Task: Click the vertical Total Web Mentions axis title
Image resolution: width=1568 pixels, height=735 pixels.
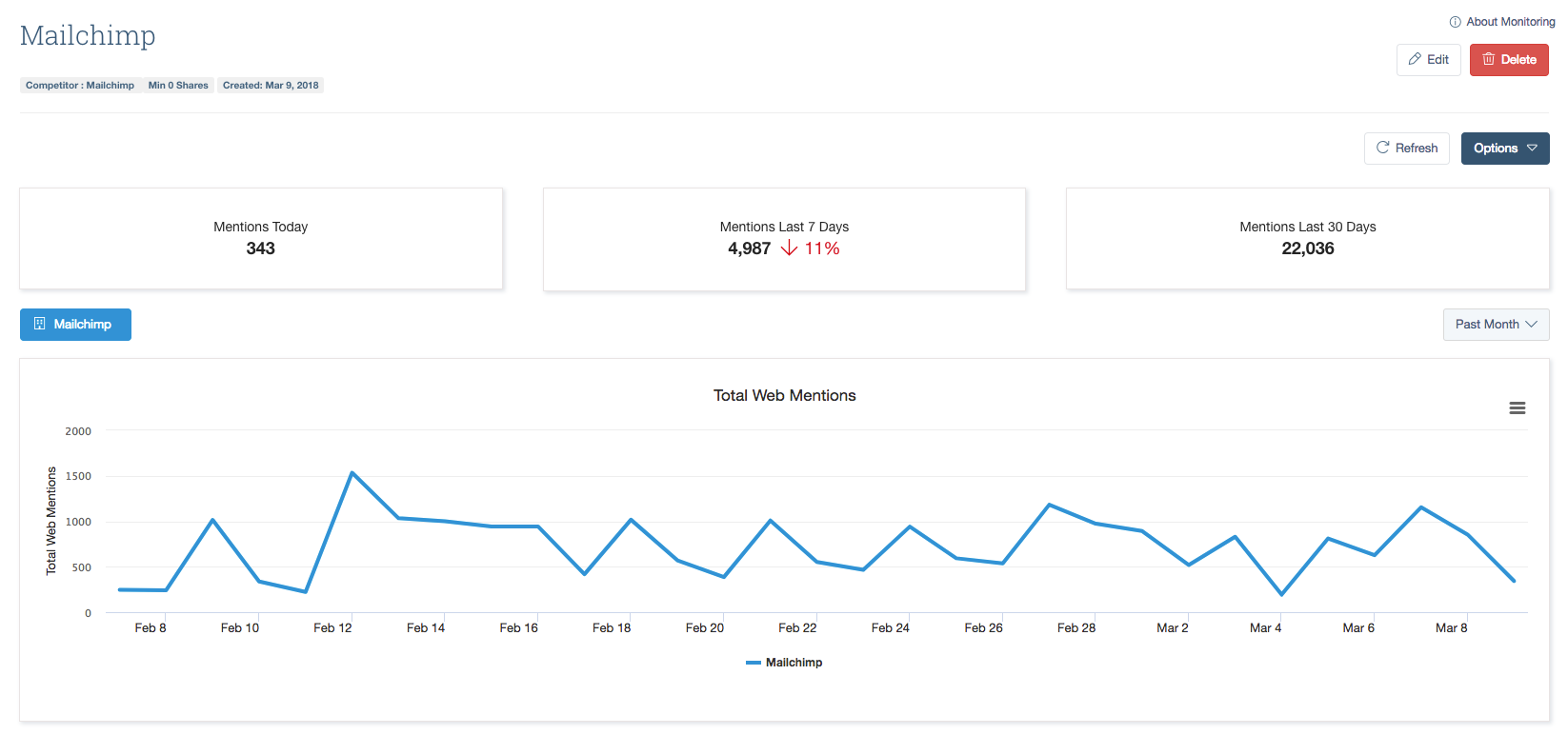Action: pyautogui.click(x=51, y=521)
